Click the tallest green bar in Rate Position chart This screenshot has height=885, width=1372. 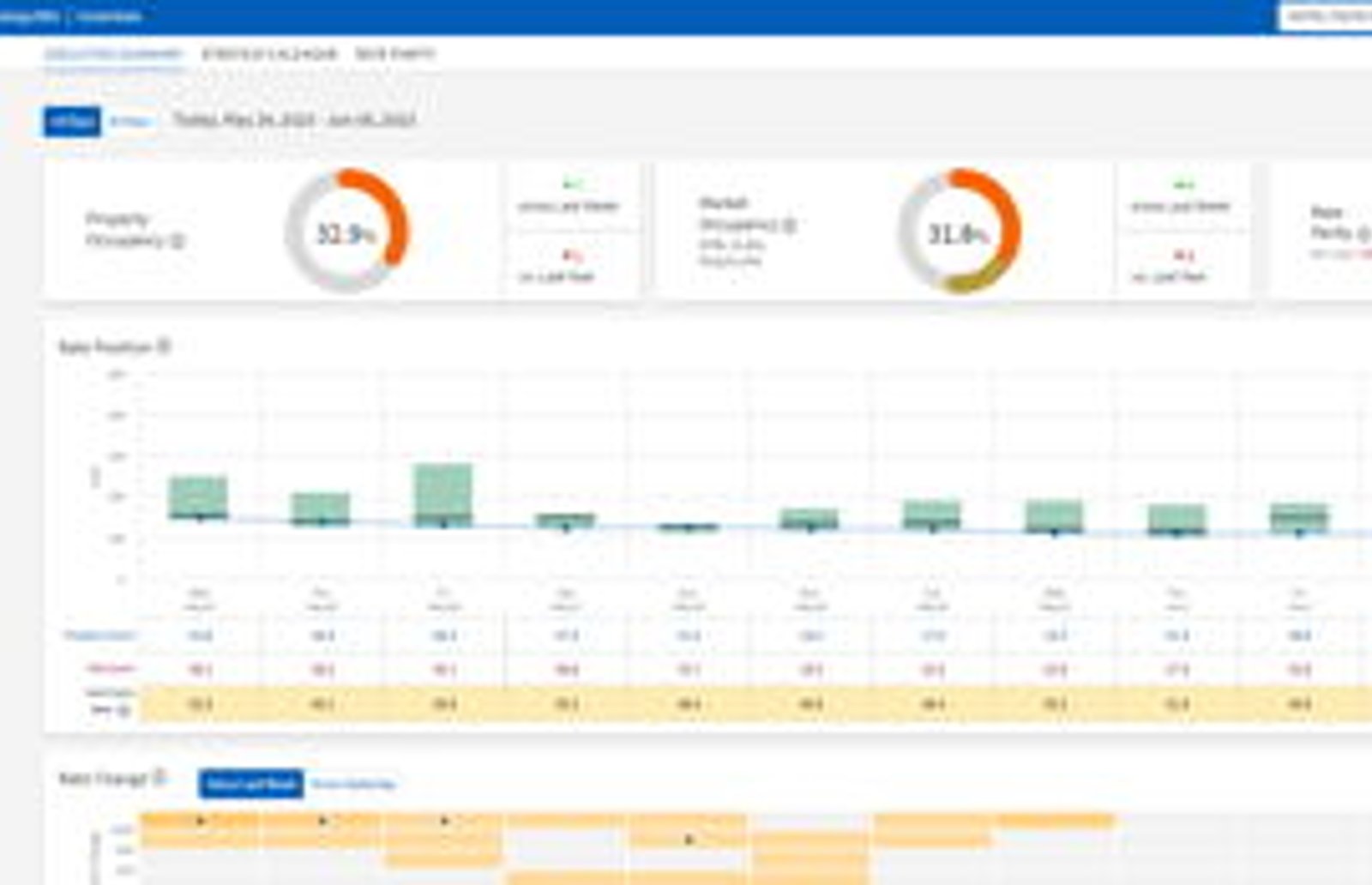click(443, 495)
